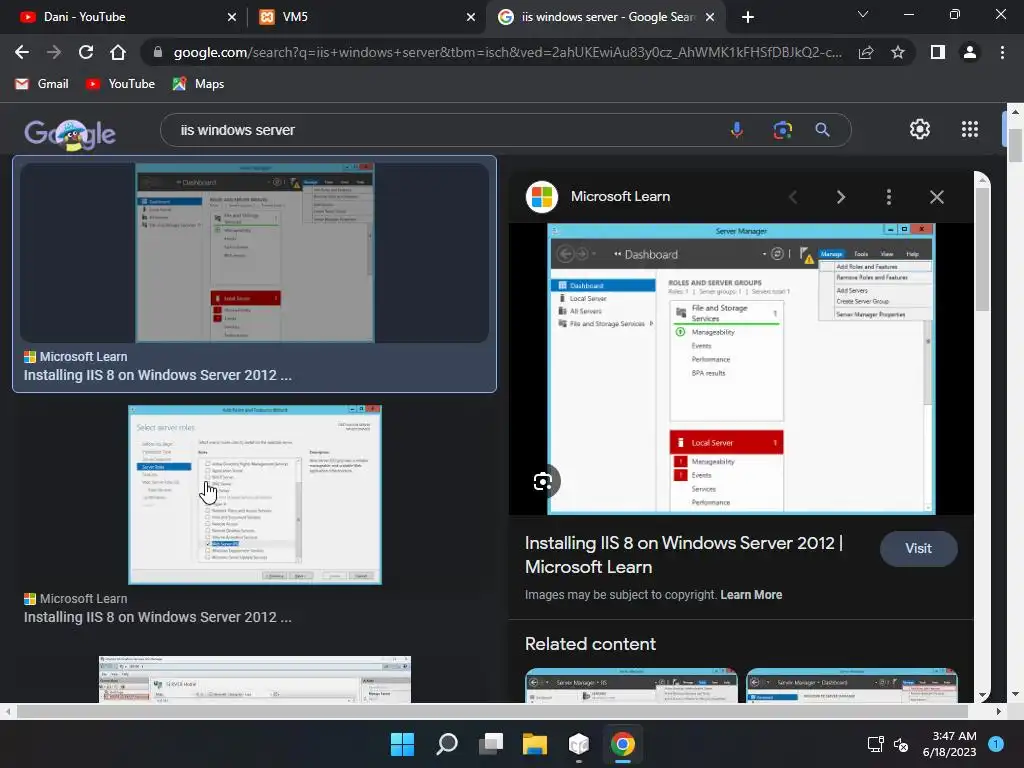
Task: Open Server Manager - Dashboard related image
Action: [x=852, y=685]
